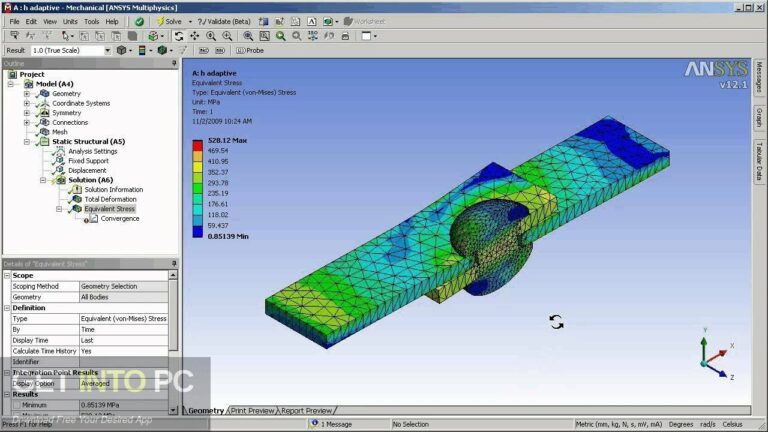The width and height of the screenshot is (768, 432).
Task: Toggle the Minimum value label icon
Action: pyautogui.click(x=220, y=50)
